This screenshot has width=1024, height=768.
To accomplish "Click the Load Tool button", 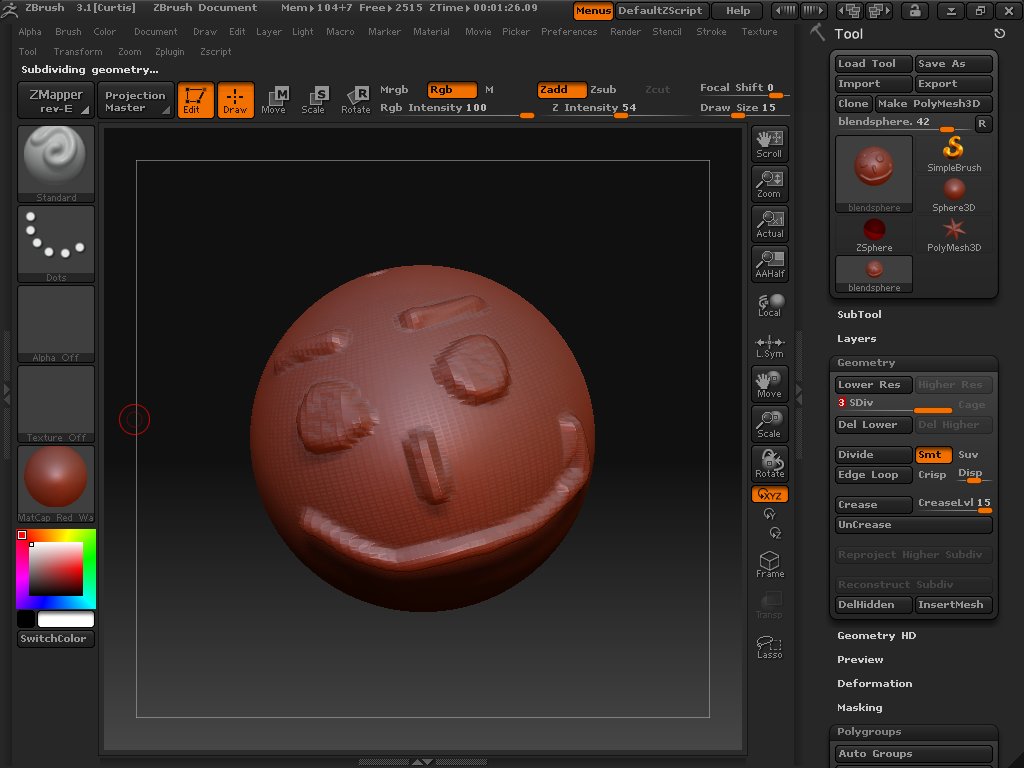I will click(x=874, y=63).
